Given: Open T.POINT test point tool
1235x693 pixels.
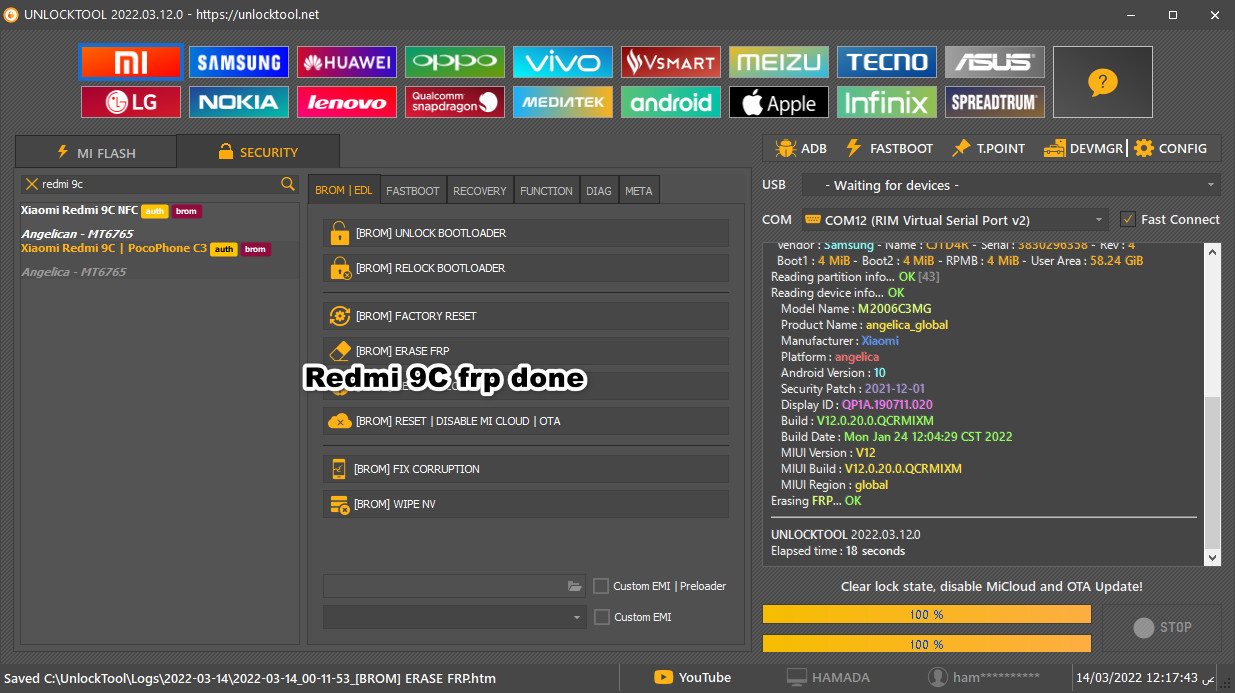Looking at the screenshot, I should pos(988,148).
